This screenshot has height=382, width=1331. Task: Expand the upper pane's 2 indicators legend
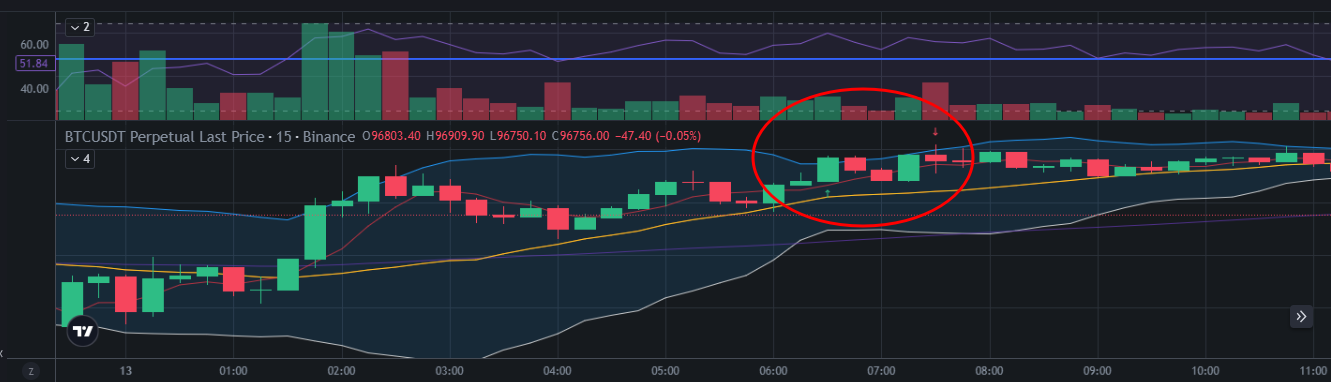(x=79, y=27)
